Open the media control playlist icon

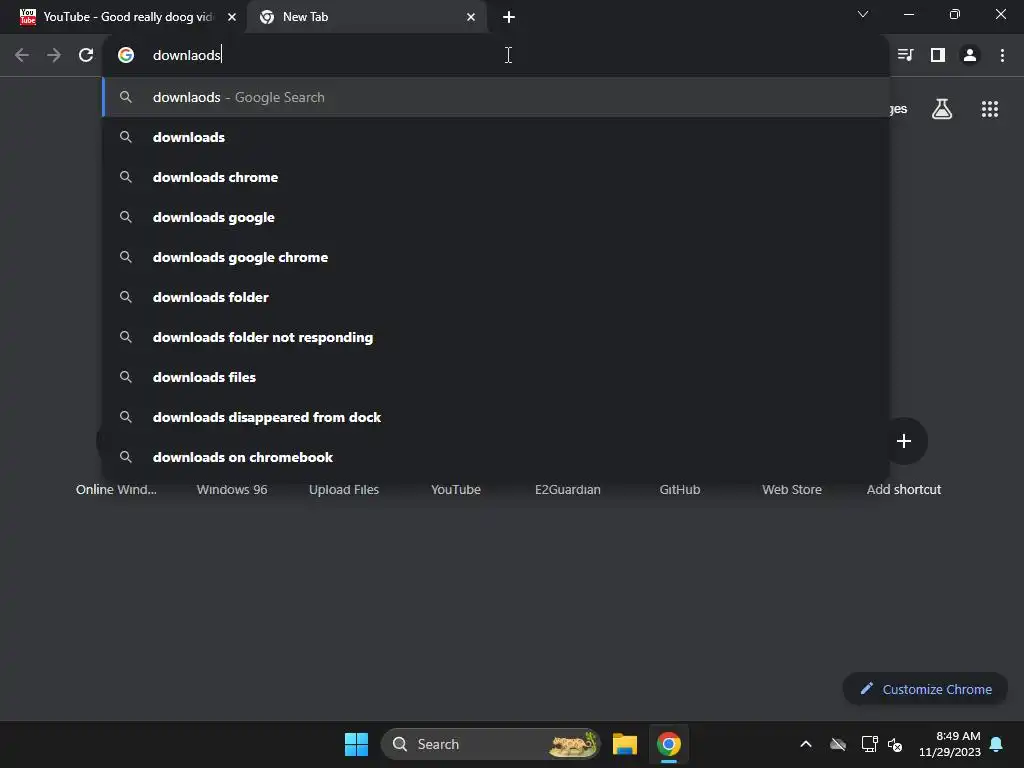905,56
